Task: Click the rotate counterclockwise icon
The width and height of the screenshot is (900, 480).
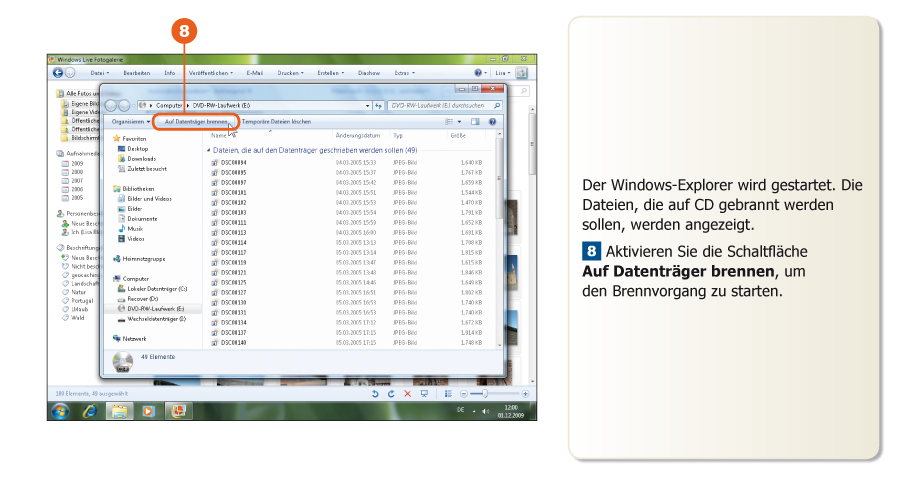Action: pyautogui.click(x=375, y=394)
